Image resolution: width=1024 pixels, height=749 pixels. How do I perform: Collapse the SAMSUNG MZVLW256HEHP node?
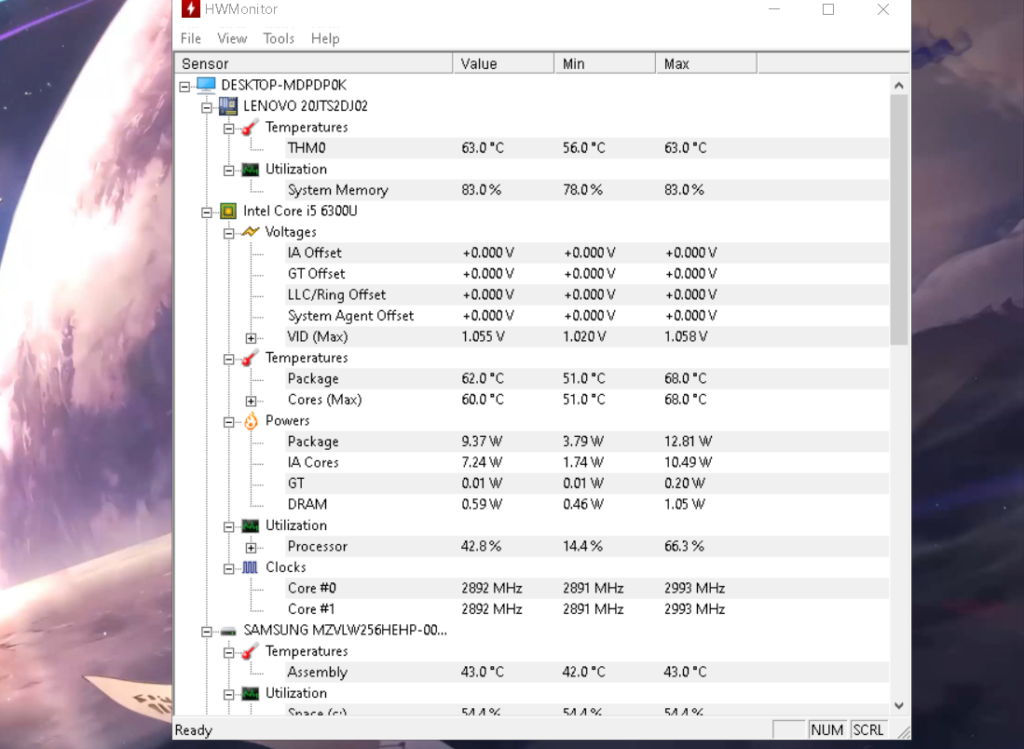tap(207, 631)
